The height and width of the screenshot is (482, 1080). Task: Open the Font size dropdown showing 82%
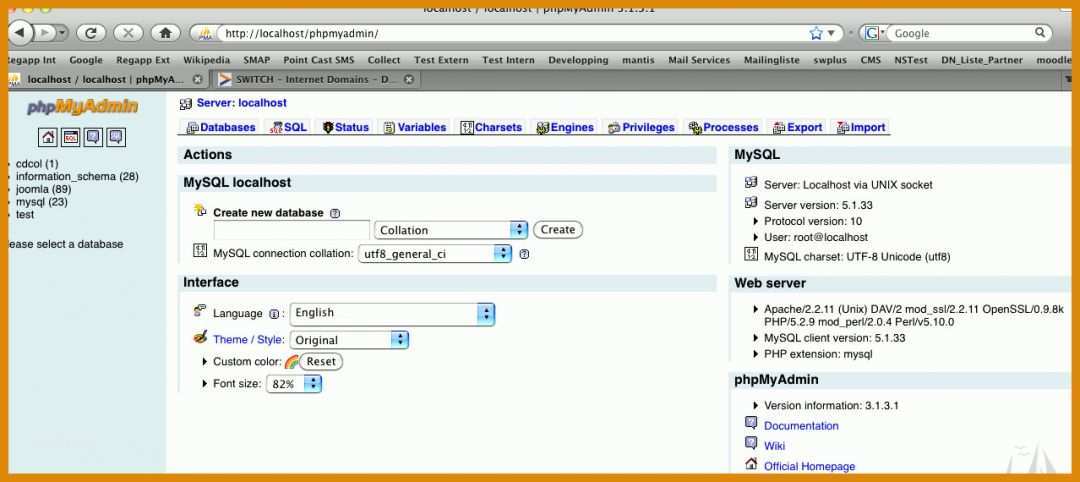pos(294,384)
